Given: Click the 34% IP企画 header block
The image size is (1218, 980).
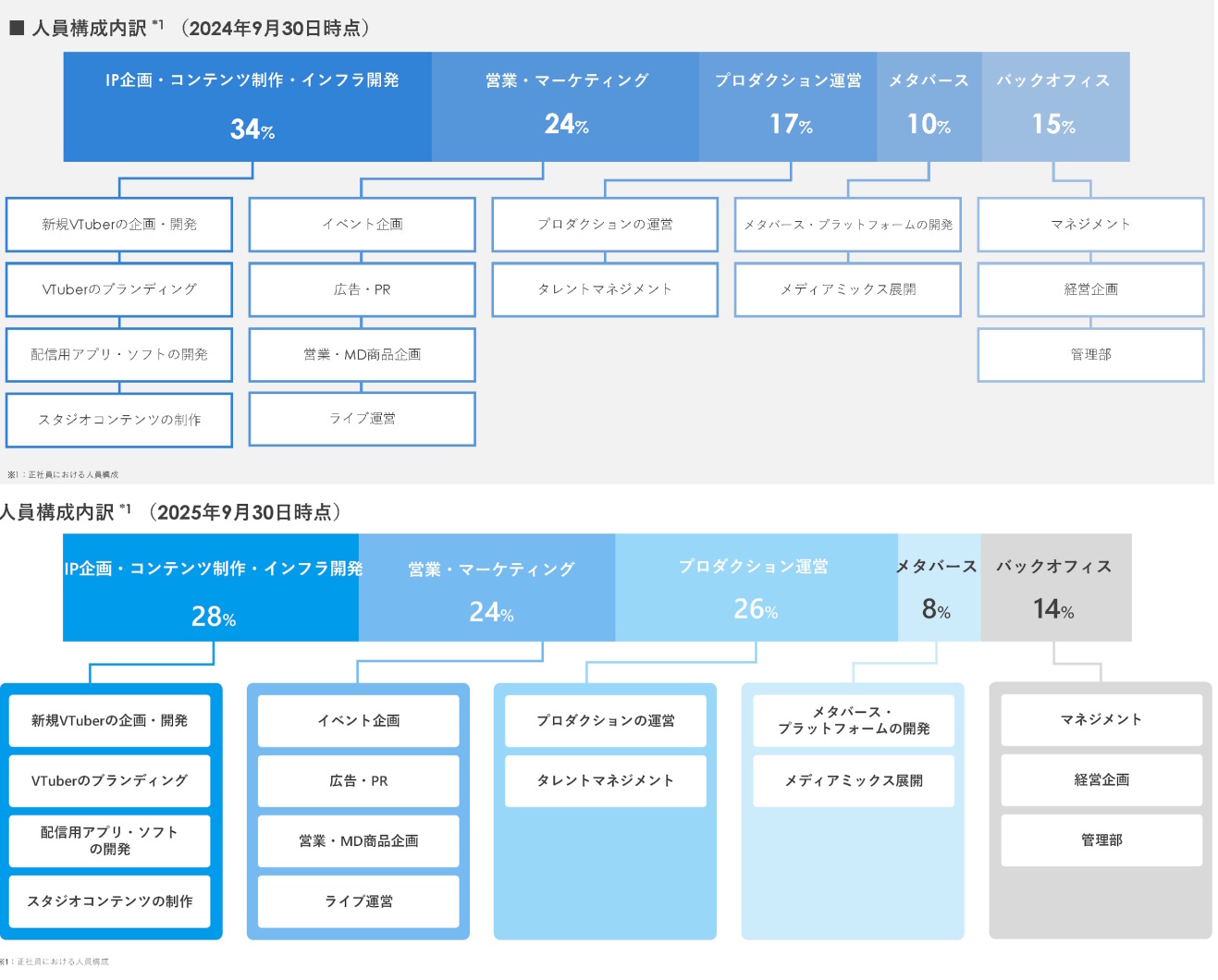Looking at the screenshot, I should pos(248,106).
